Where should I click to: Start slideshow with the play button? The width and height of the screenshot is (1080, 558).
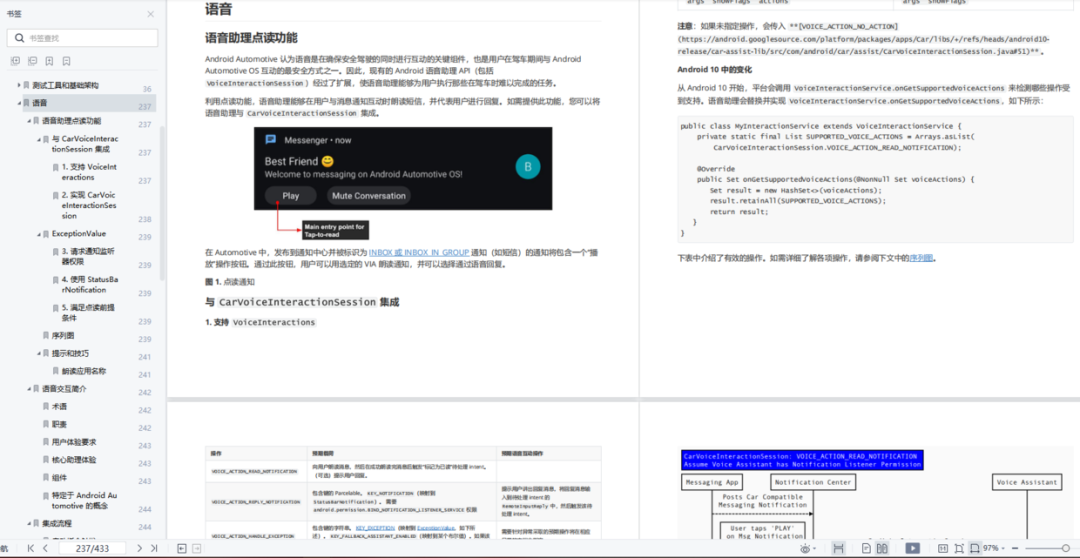tap(913, 548)
